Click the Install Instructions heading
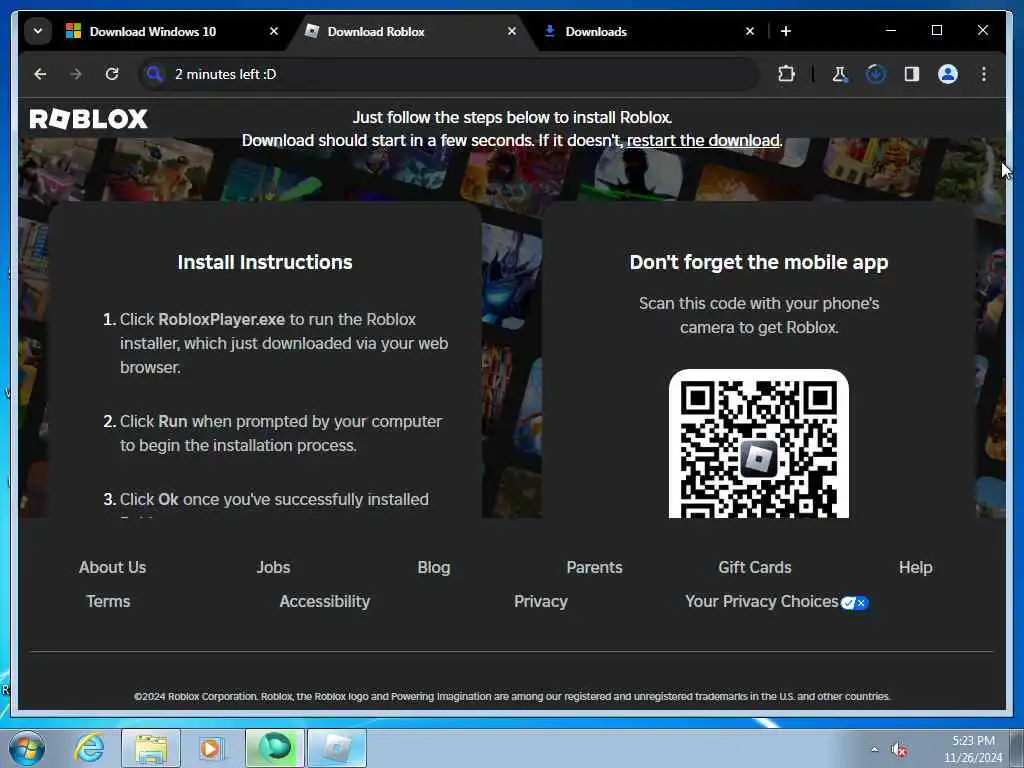 pyautogui.click(x=265, y=262)
